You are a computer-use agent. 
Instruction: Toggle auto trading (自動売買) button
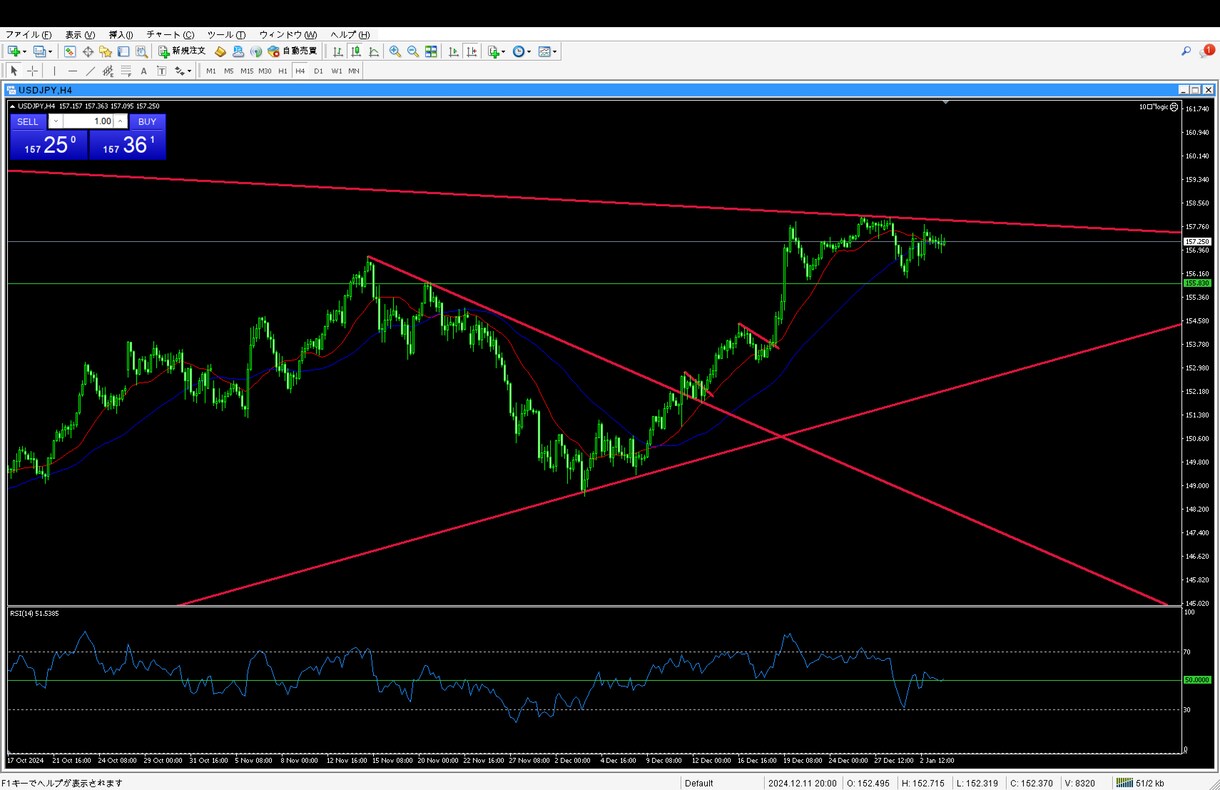point(292,51)
